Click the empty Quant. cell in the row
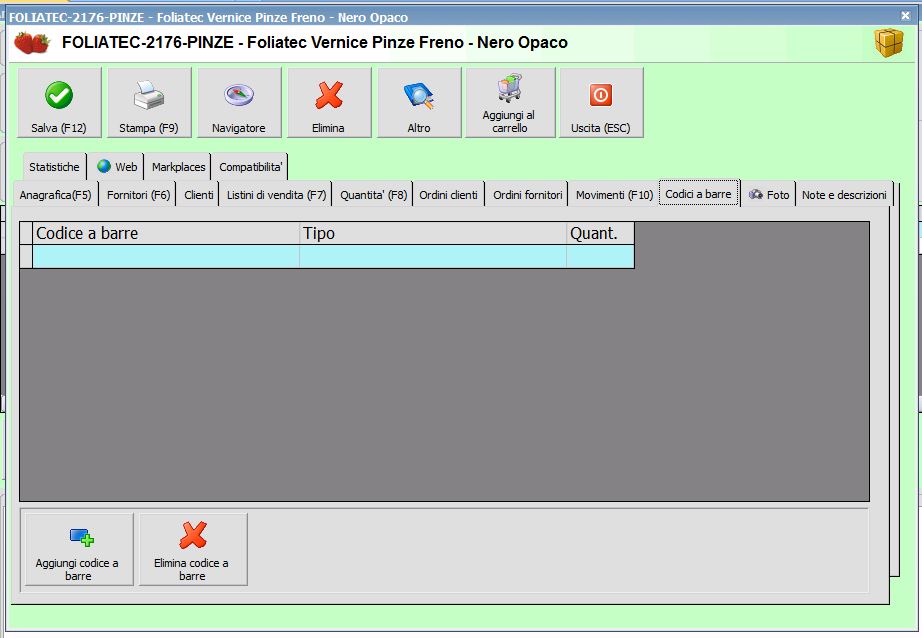Image resolution: width=922 pixels, height=638 pixels. 600,257
